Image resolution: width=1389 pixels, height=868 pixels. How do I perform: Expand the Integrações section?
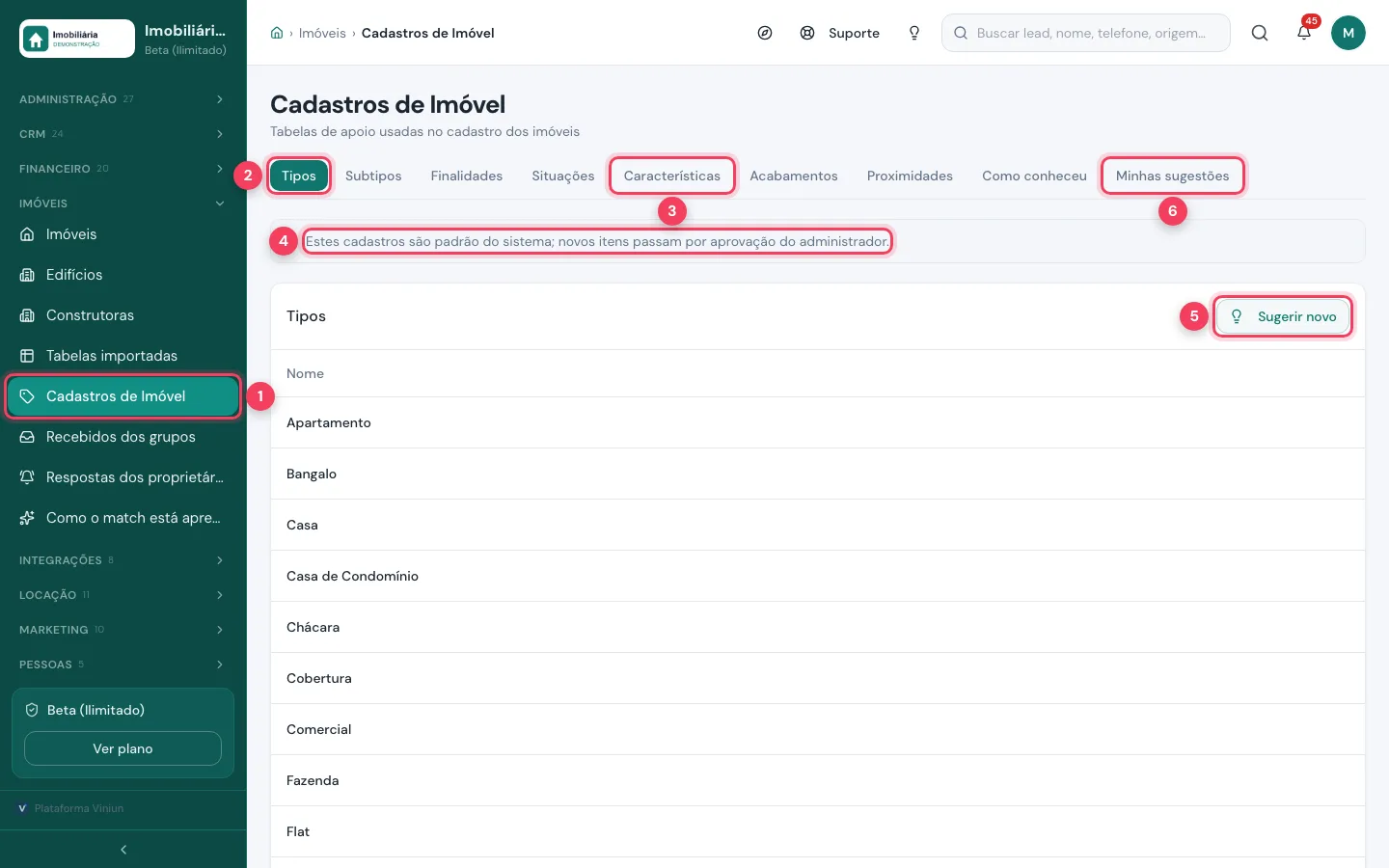tap(123, 560)
